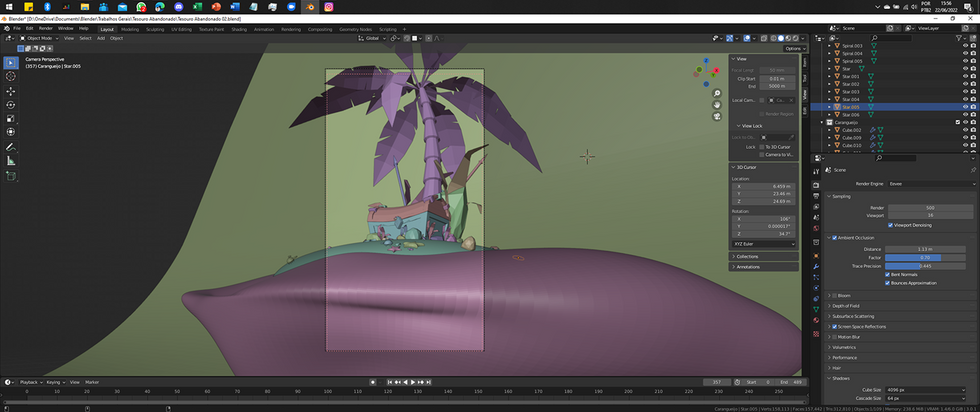This screenshot has width=980, height=412.
Task: Open Global transform orientation dropdown
Action: (x=372, y=38)
